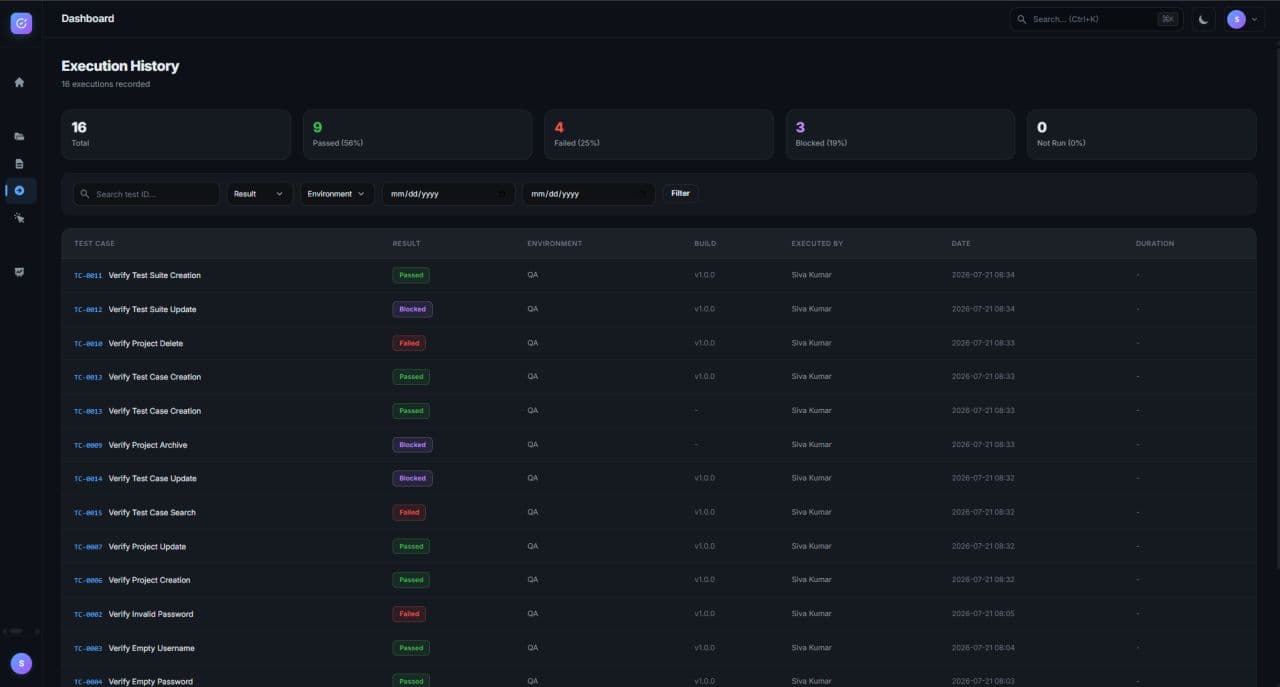The width and height of the screenshot is (1280, 687).
Task: Open test case link TC-0012
Action: click(88, 310)
